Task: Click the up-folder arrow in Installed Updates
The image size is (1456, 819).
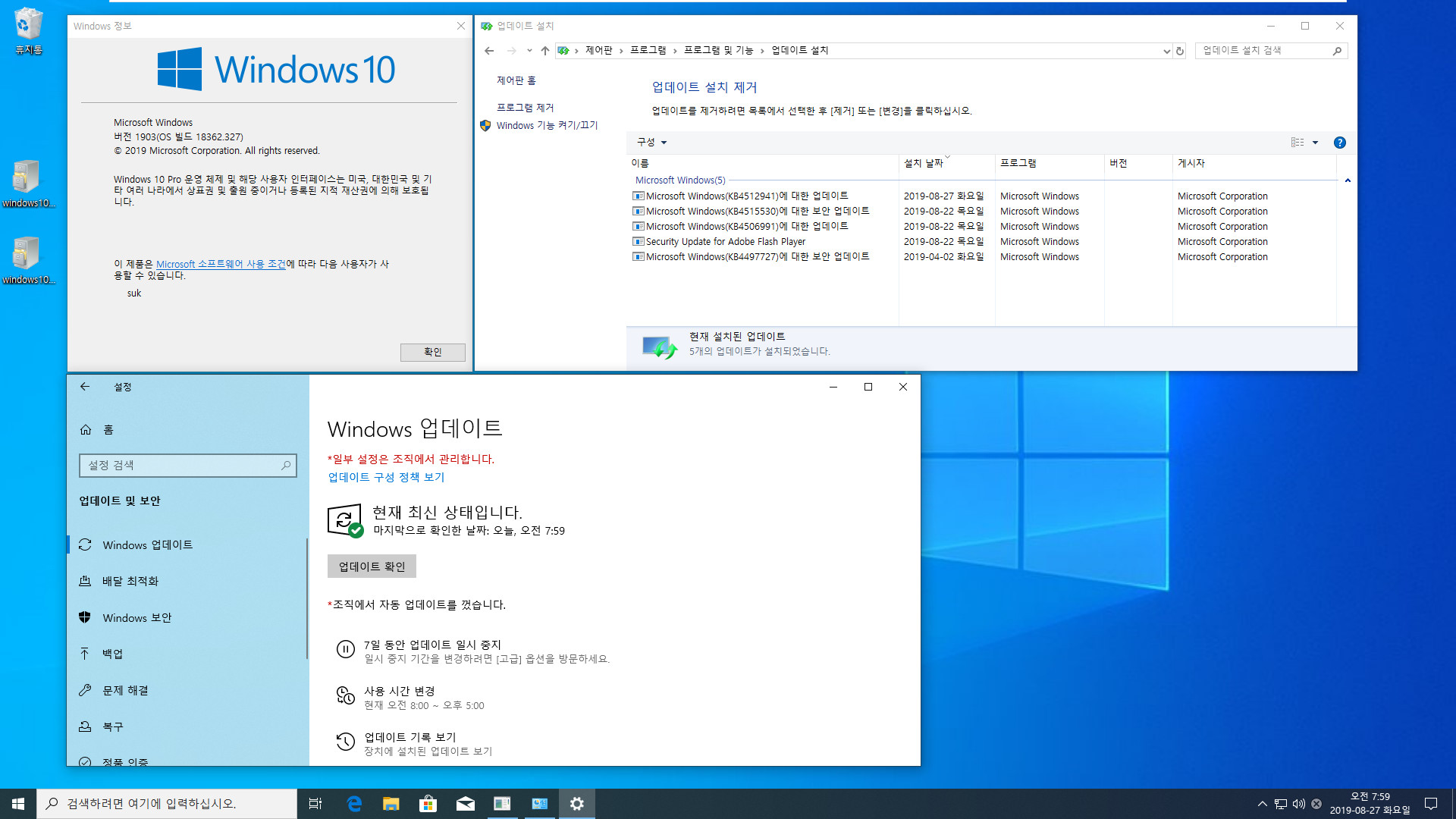Action: (x=544, y=51)
